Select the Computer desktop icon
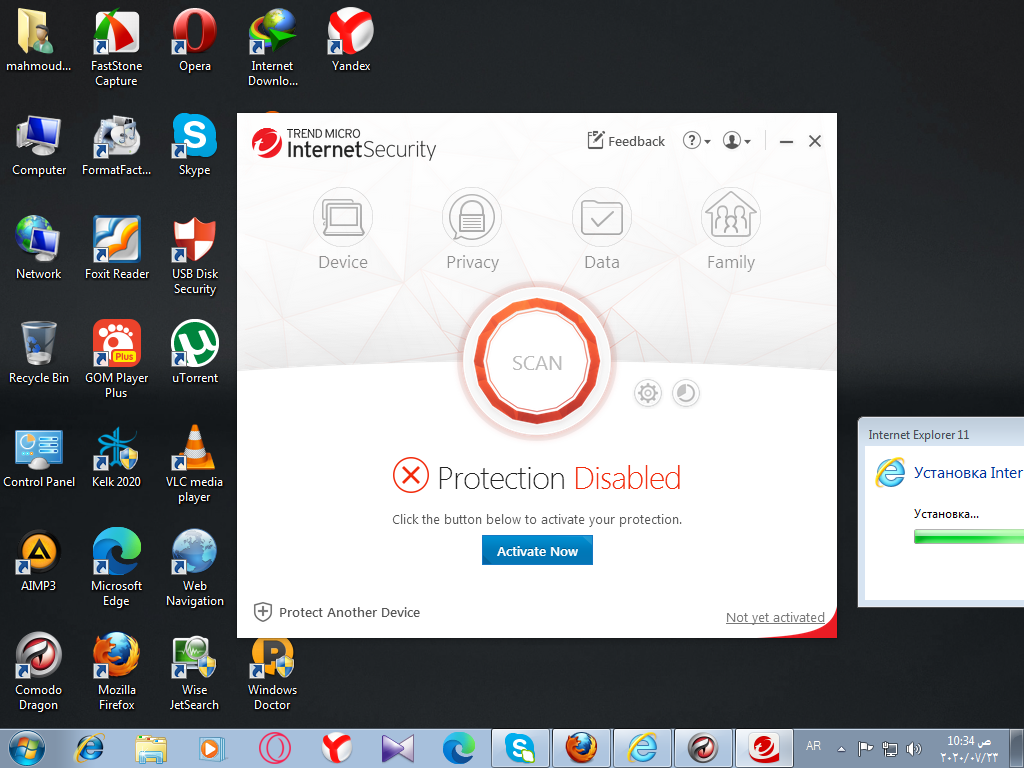The height and width of the screenshot is (768, 1024). 39,145
